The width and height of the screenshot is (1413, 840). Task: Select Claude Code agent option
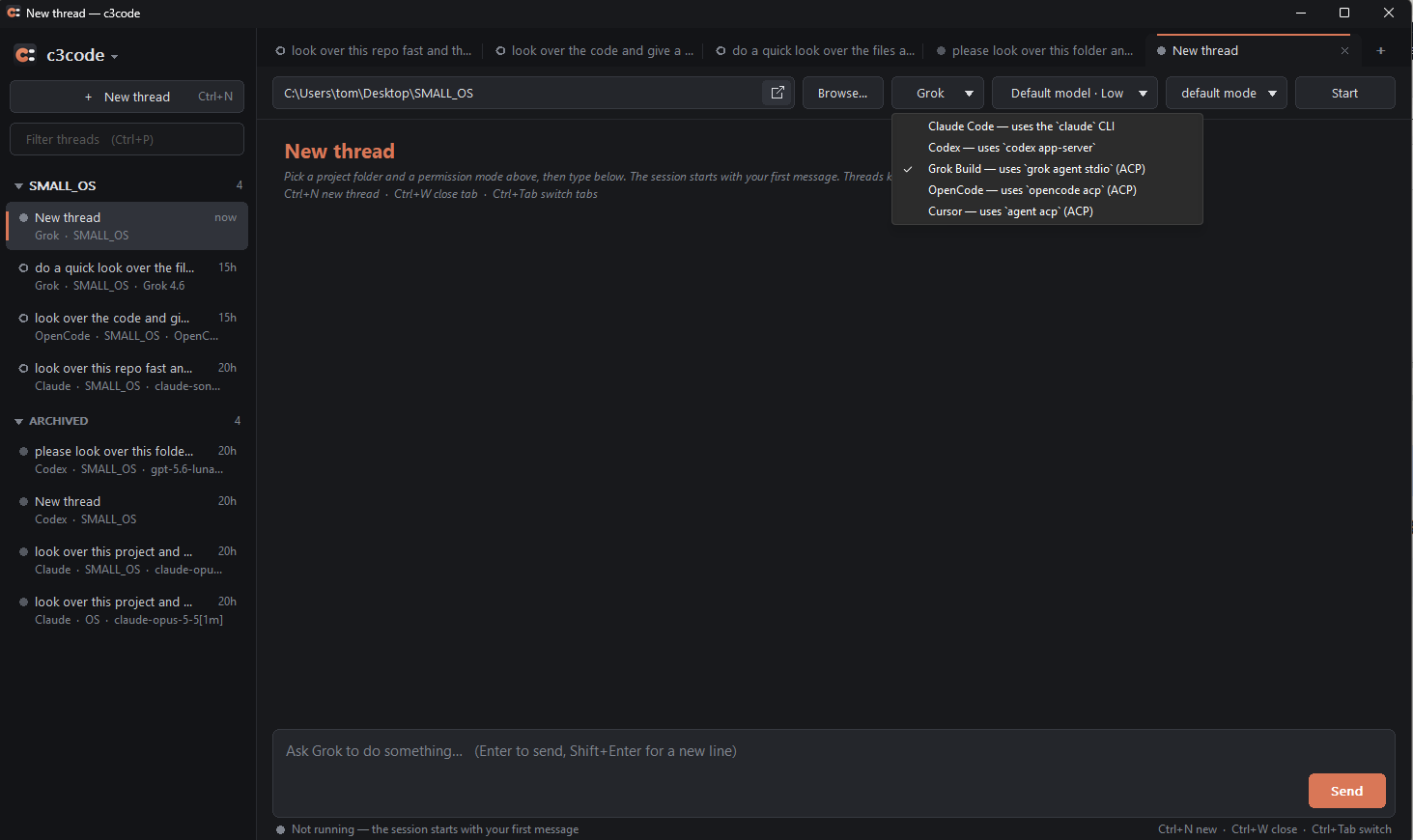pyautogui.click(x=1047, y=126)
